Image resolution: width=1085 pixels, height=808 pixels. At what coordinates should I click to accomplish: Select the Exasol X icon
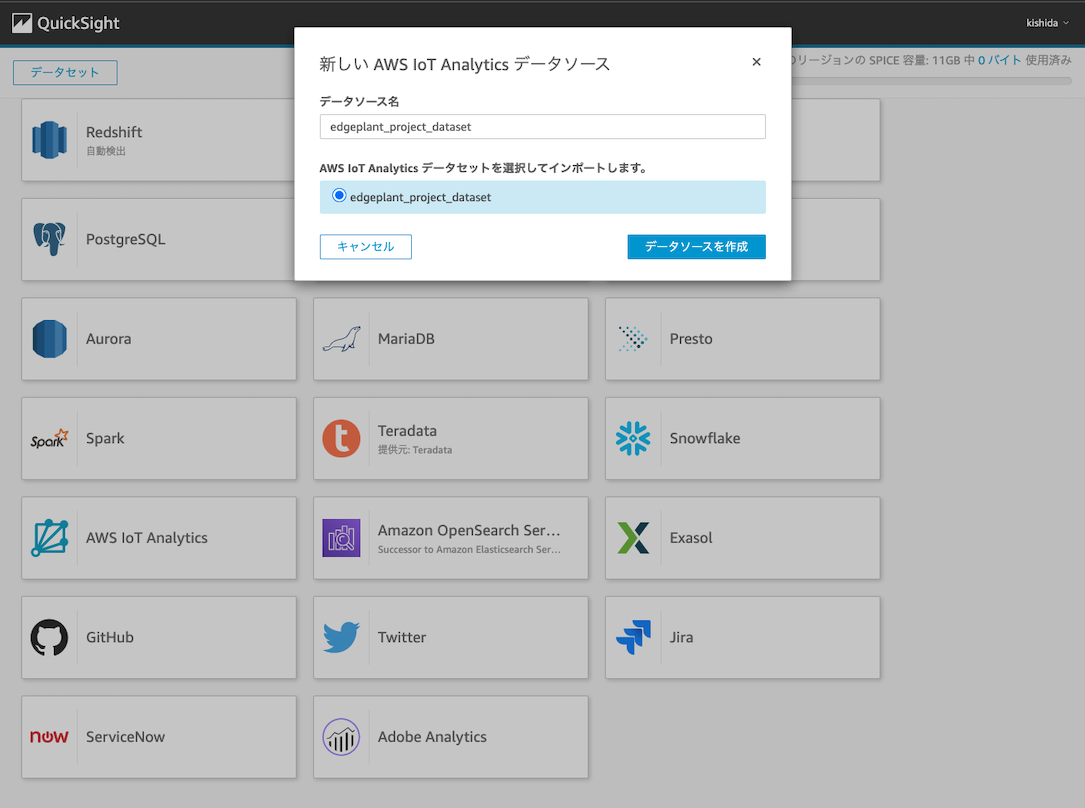coord(633,538)
